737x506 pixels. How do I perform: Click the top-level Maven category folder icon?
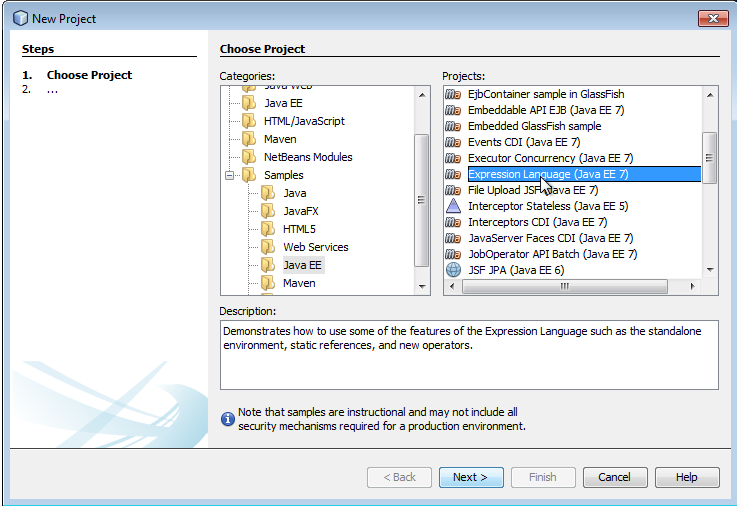click(x=249, y=139)
